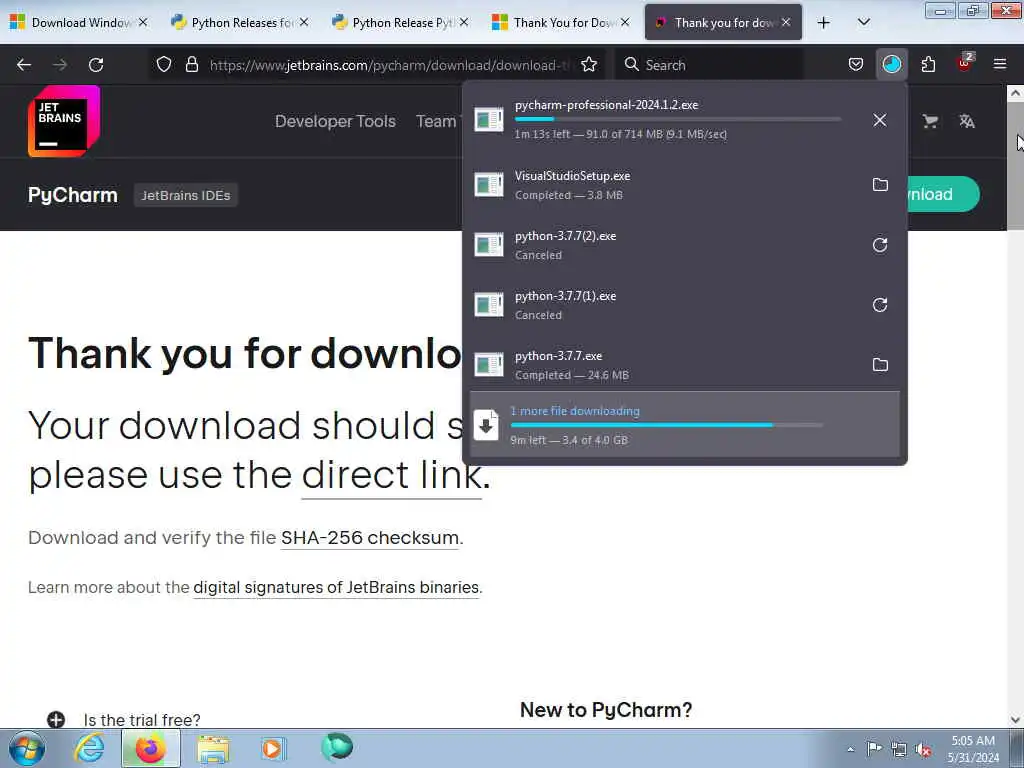Click the Firefox taskbar button
This screenshot has height=768, width=1024.
150,748
